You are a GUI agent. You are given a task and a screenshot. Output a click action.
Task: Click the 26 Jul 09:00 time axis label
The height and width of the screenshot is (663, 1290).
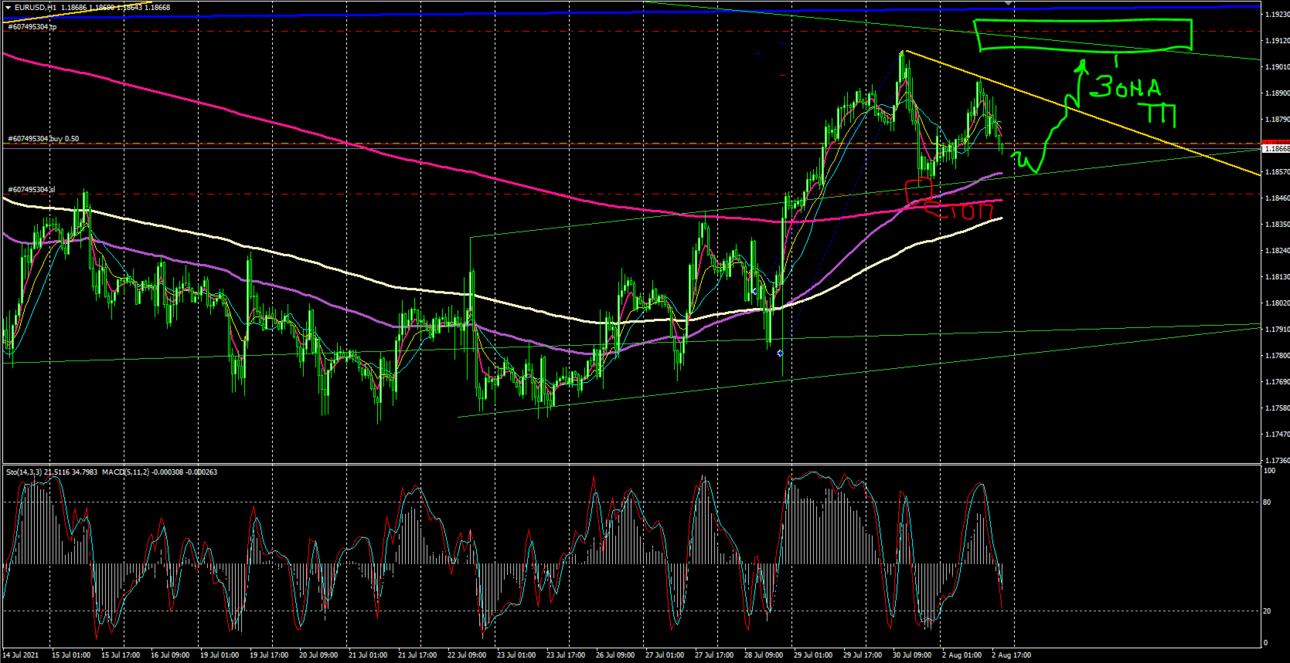[616, 655]
